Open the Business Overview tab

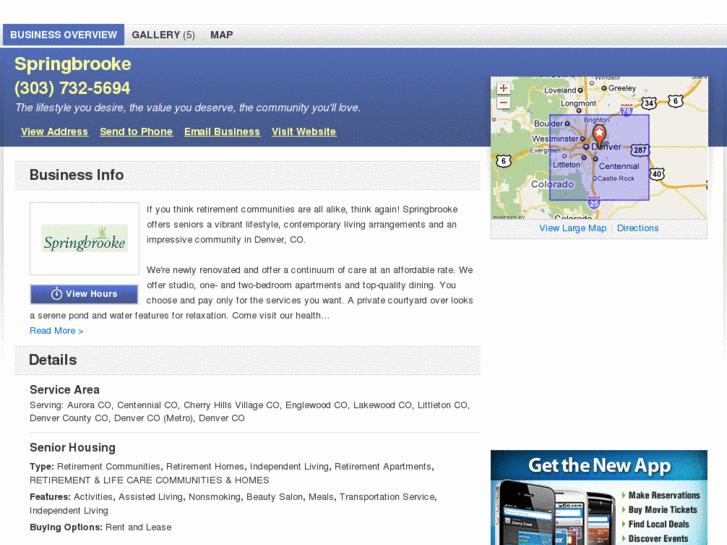[64, 35]
